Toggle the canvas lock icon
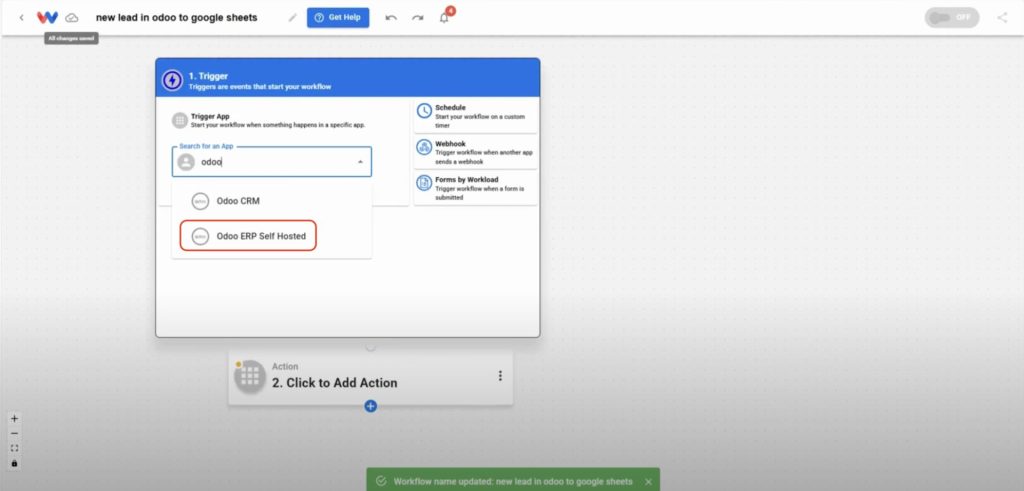 pos(14,464)
